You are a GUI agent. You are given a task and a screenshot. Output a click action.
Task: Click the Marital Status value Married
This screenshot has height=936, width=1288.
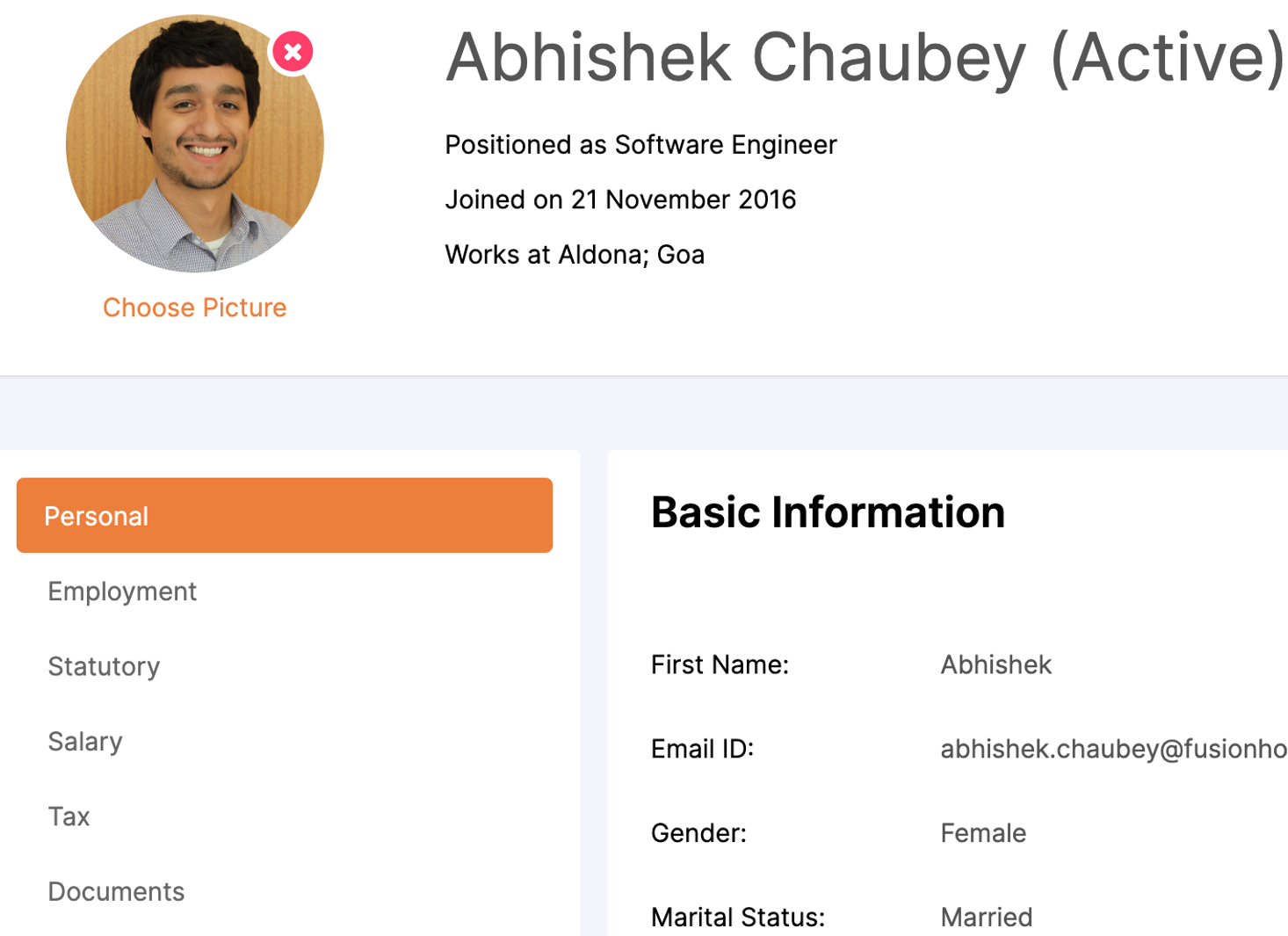click(986, 917)
